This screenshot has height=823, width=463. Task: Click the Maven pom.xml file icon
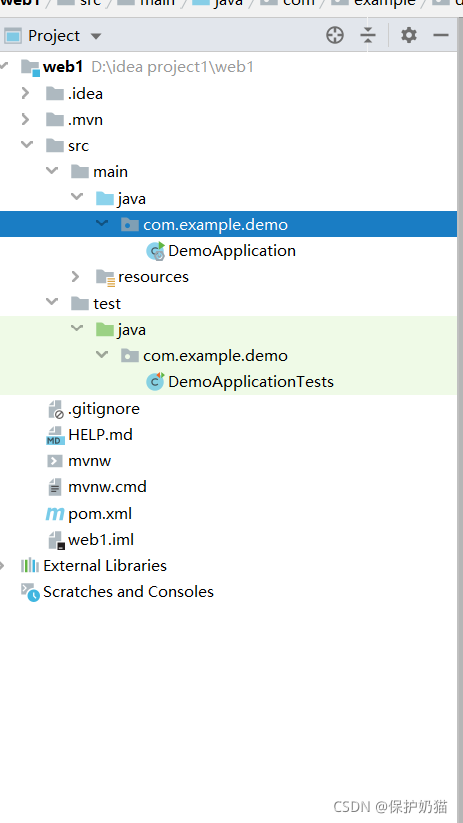coord(55,513)
